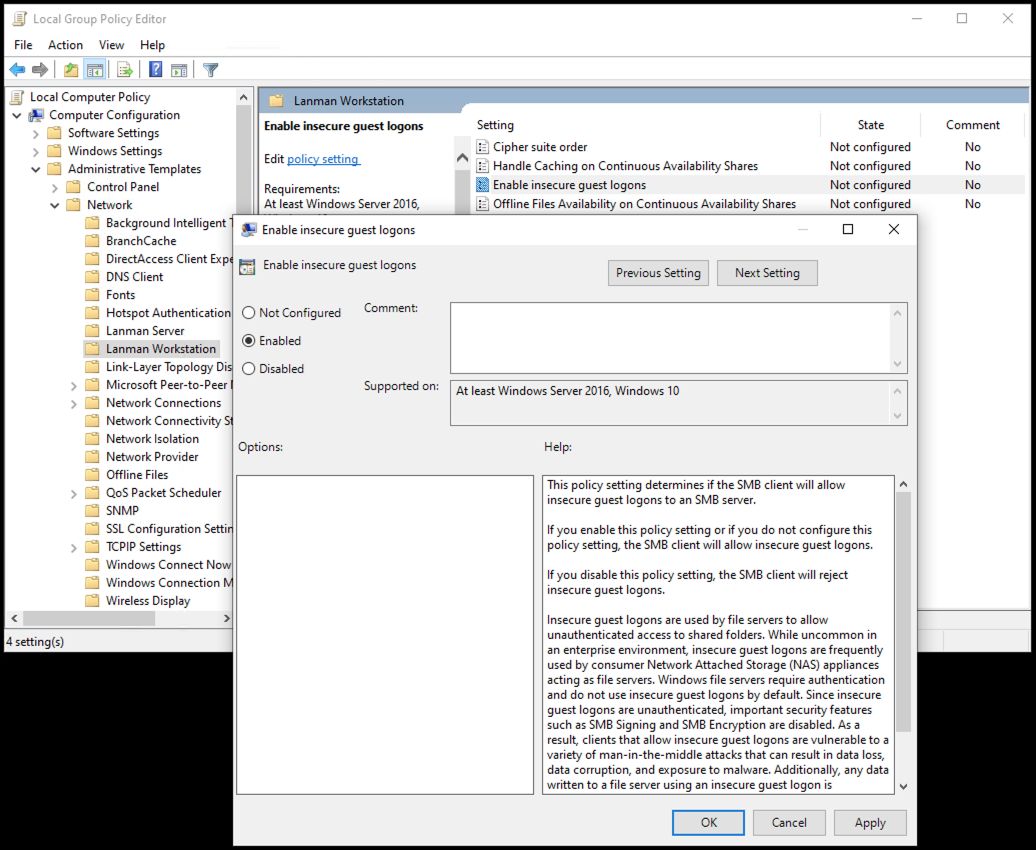
Task: Click the highlighted Enable insecure guest logons list icon
Action: [482, 185]
